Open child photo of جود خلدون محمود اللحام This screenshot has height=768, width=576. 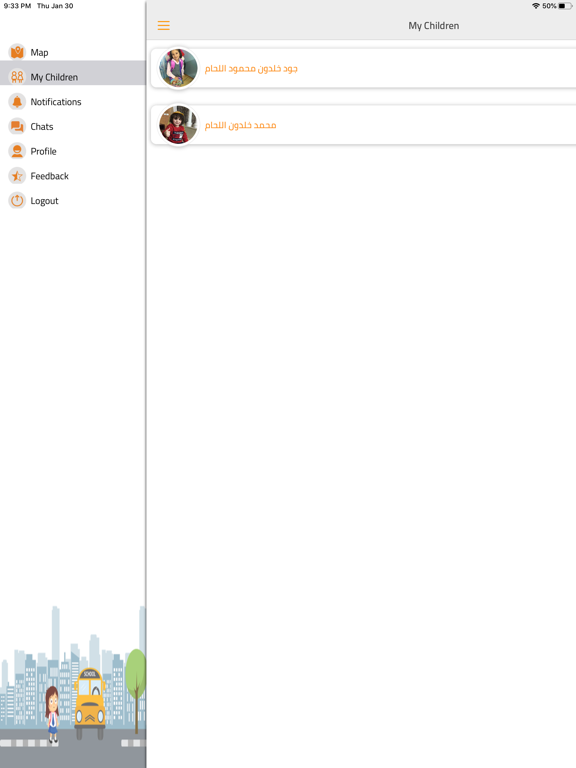[x=178, y=68]
